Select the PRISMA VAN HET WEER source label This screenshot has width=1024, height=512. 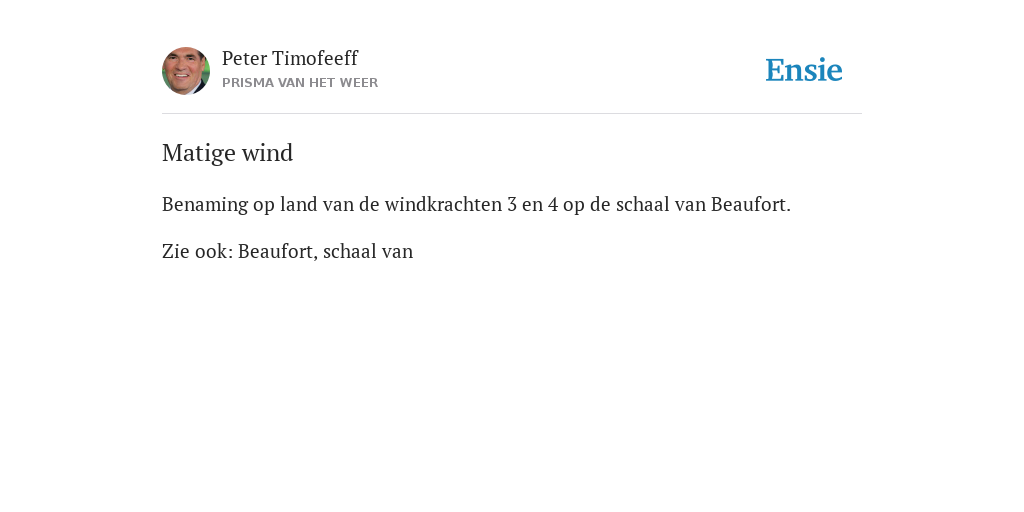point(300,83)
